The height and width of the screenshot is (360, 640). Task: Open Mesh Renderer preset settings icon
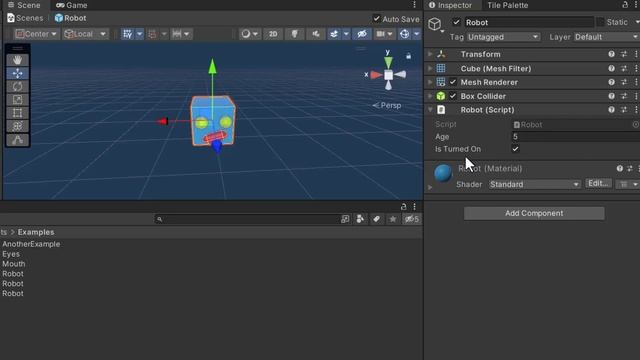point(624,82)
